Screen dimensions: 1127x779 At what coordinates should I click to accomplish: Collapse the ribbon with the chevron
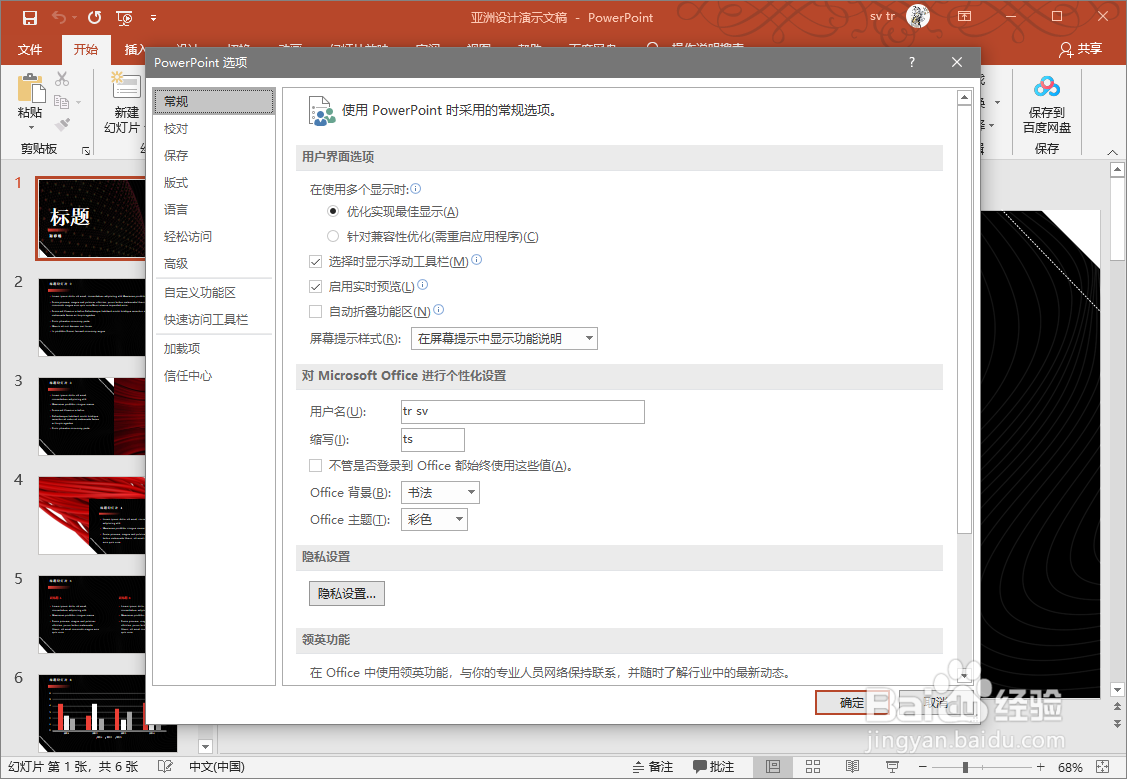point(1113,152)
